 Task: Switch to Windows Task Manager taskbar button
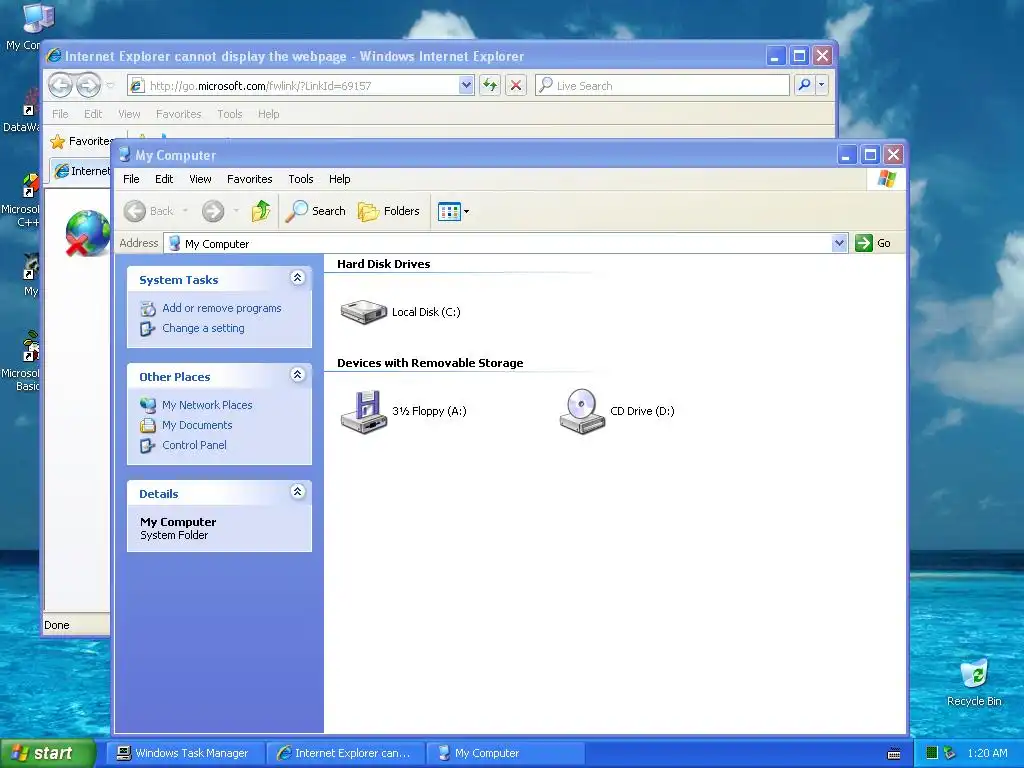coord(185,753)
